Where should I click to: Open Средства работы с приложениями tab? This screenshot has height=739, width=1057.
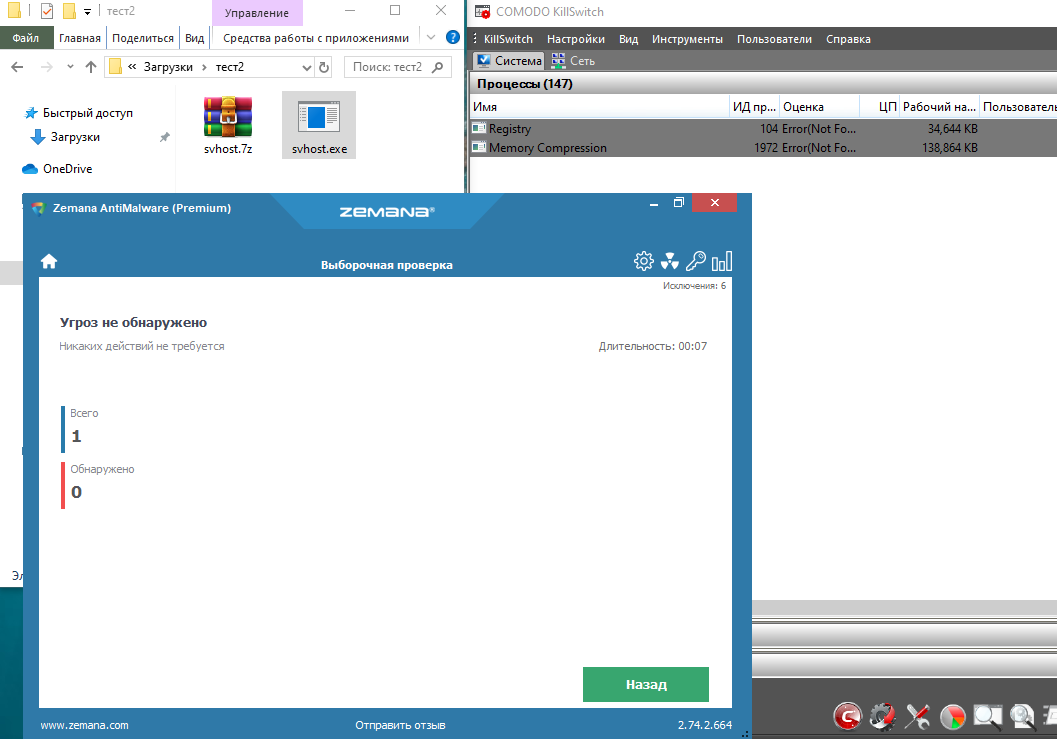coord(315,38)
